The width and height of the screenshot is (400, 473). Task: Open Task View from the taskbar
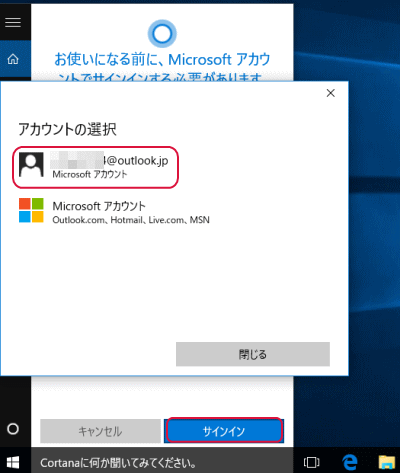click(312, 462)
